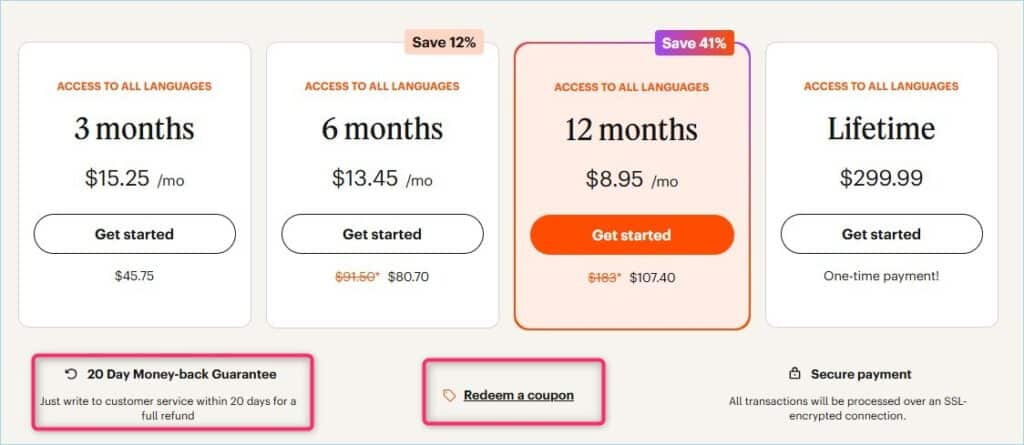Click the Save 12% badge
The width and height of the screenshot is (1024, 445).
click(444, 43)
